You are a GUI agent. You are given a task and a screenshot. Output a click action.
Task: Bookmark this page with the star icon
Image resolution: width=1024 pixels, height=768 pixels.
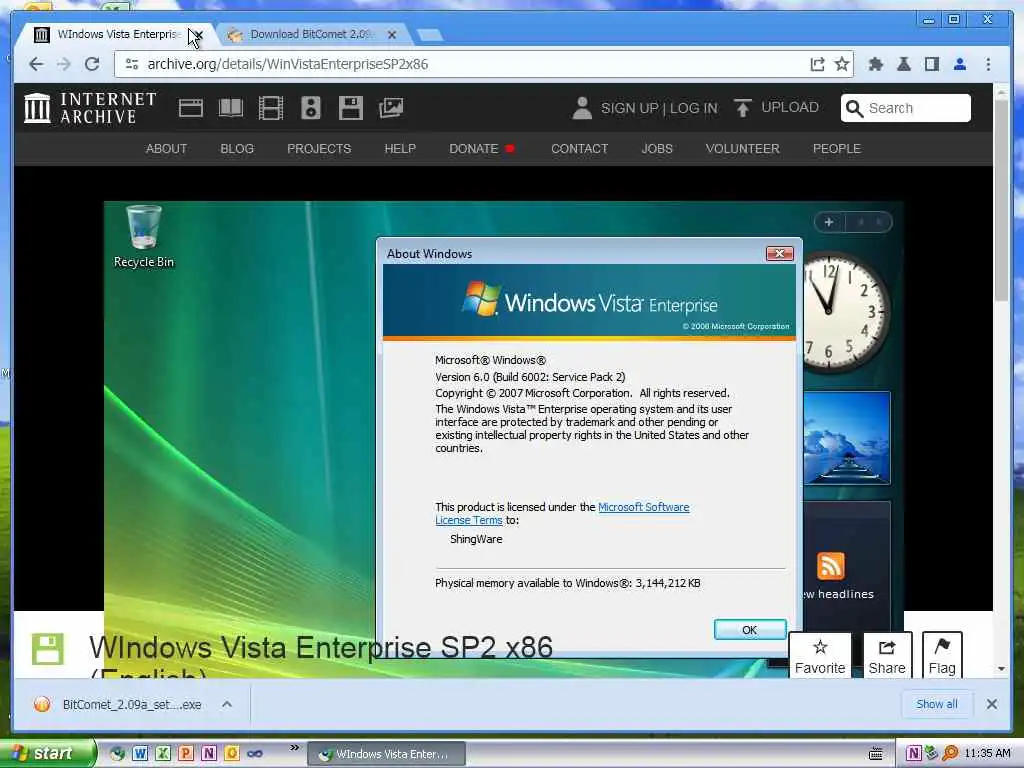click(x=842, y=64)
